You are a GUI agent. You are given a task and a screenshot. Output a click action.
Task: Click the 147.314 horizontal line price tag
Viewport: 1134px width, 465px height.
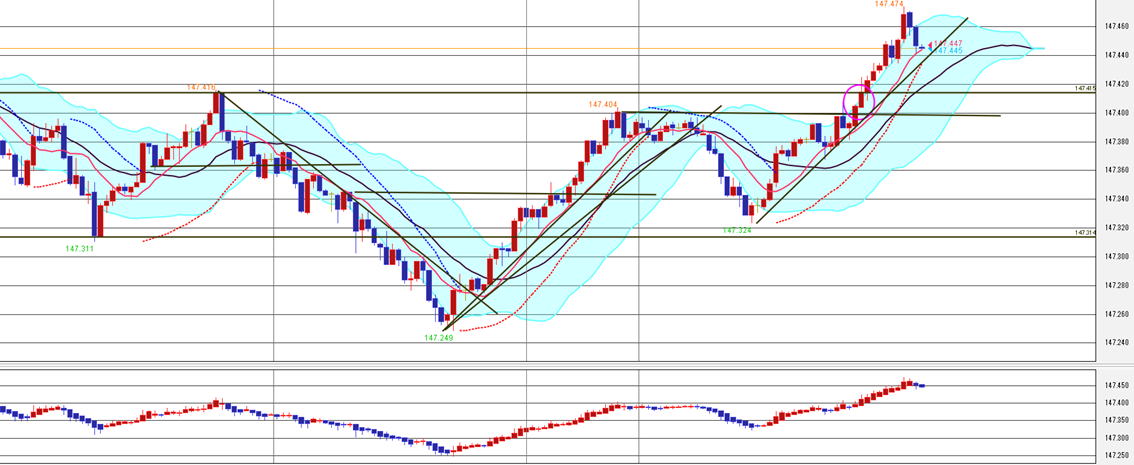coord(1085,233)
